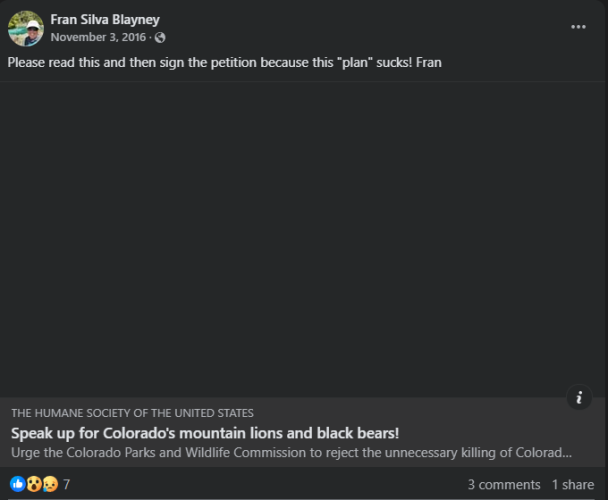Show who made the 1 share
Screen dimensions: 608x500
tap(573, 484)
